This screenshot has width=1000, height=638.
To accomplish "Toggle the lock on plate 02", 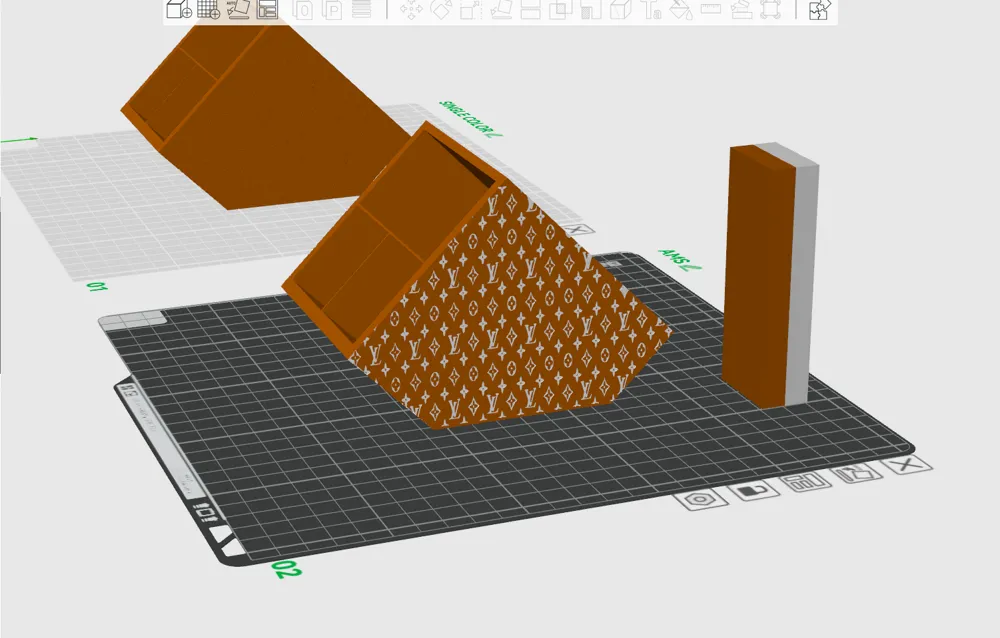I will (x=753, y=491).
